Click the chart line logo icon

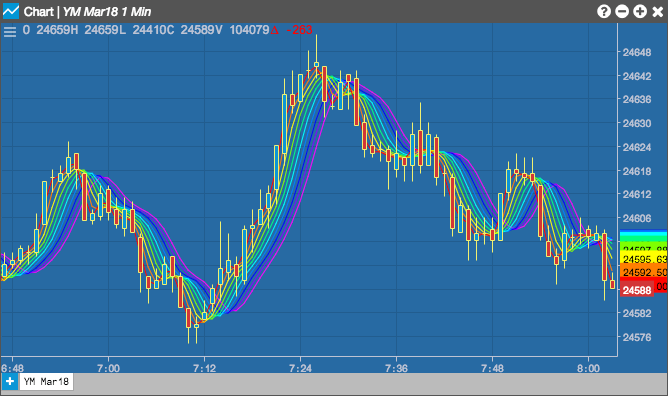click(x=11, y=11)
